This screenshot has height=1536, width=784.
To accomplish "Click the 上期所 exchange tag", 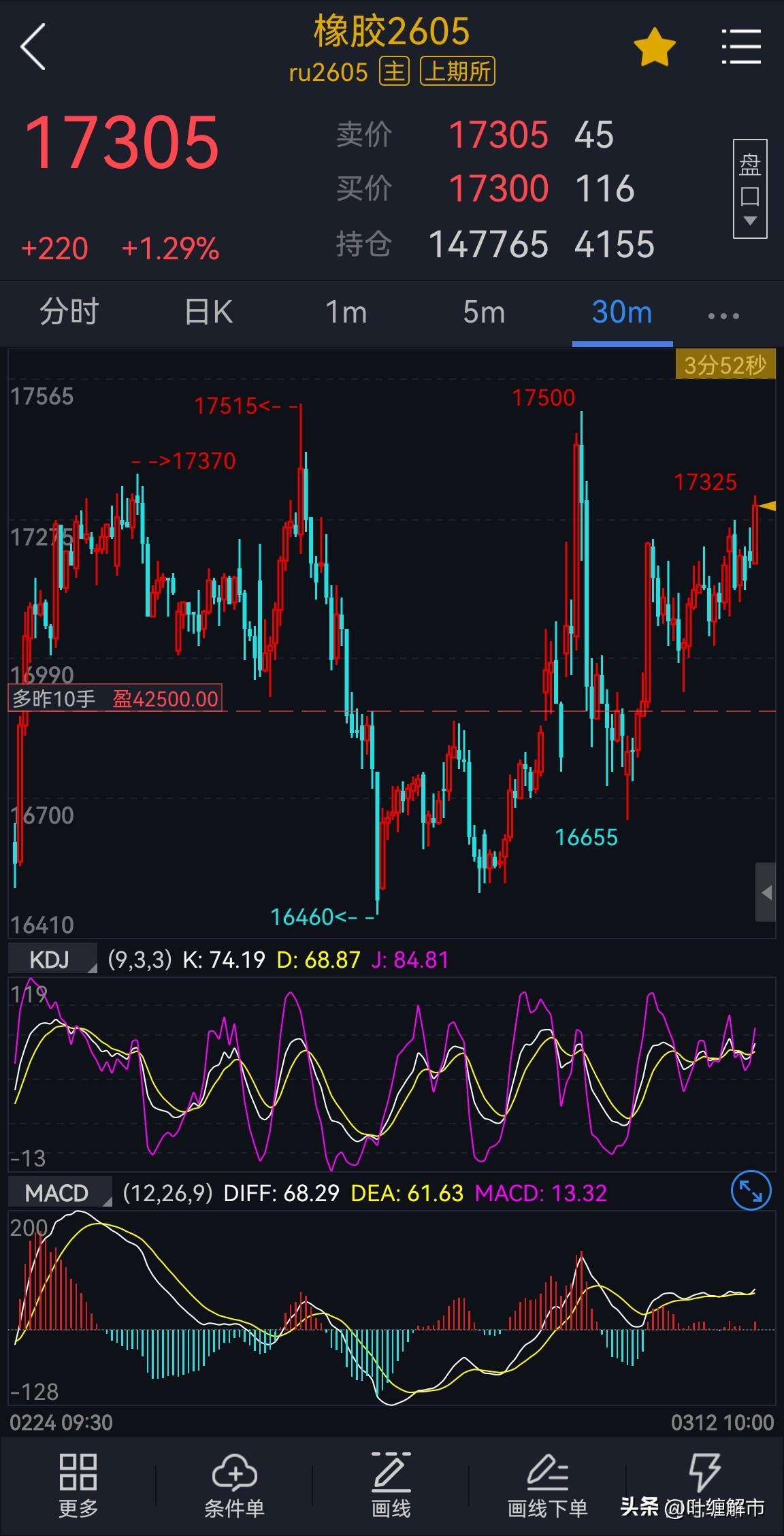I will coord(458,71).
